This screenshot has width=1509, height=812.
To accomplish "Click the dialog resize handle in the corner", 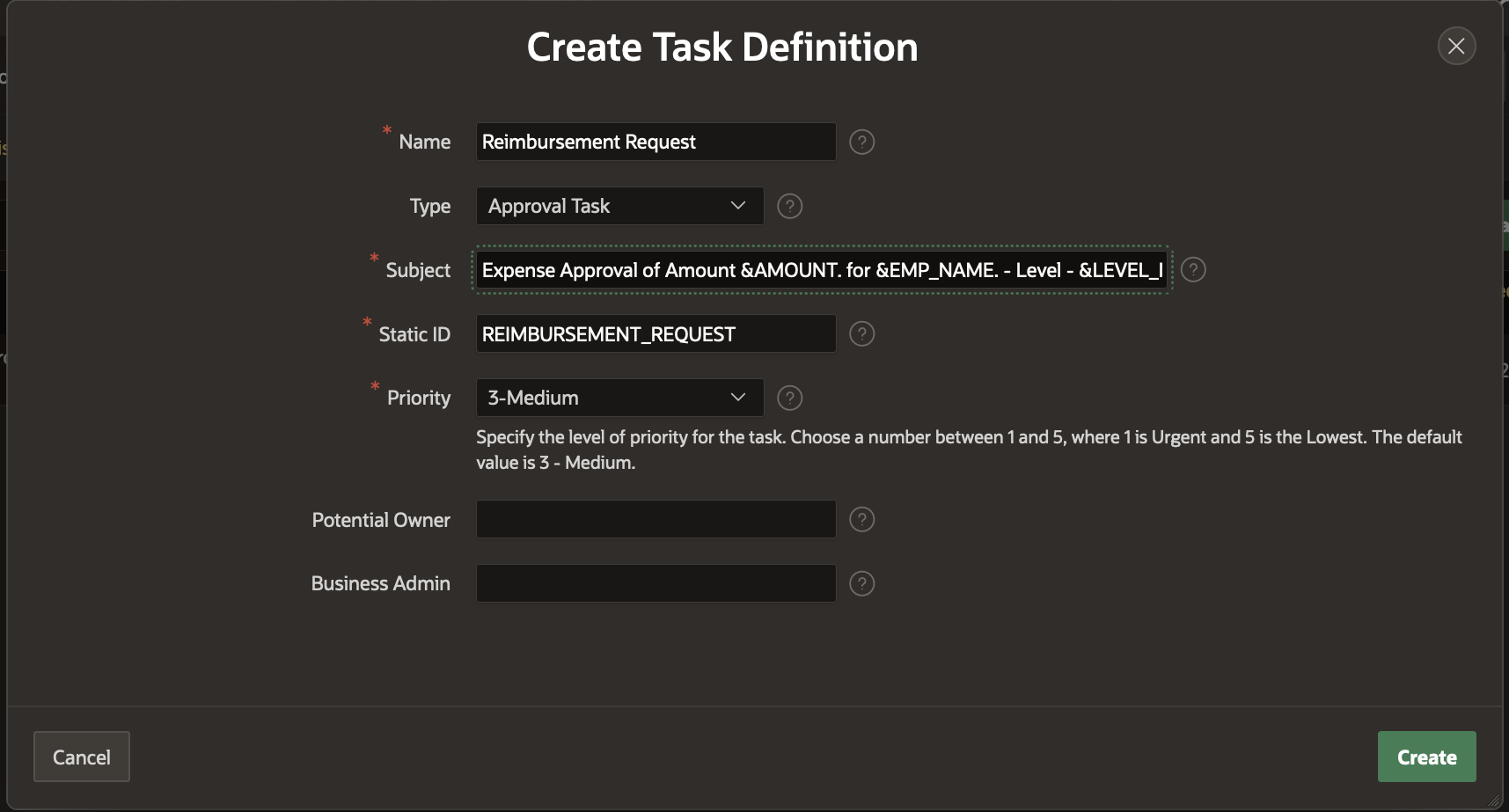I will pos(1493,801).
